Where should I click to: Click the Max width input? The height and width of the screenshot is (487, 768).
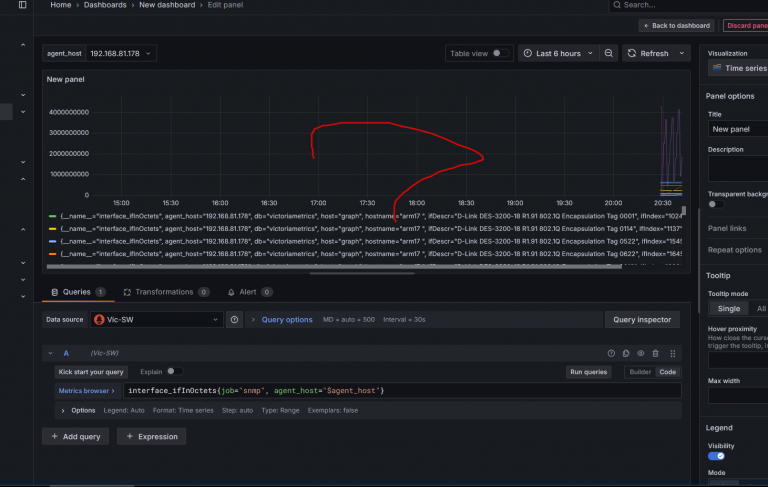point(738,396)
